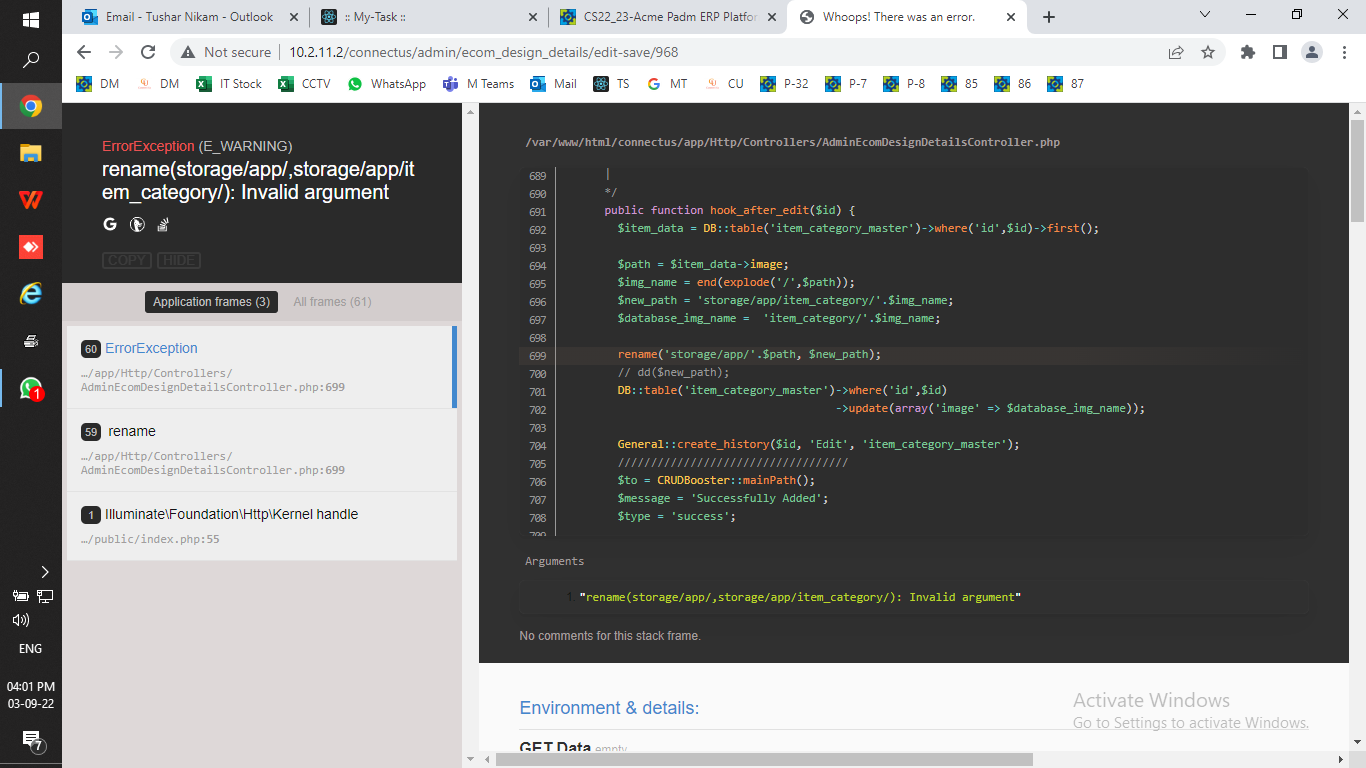Click the COPY button

point(127,260)
